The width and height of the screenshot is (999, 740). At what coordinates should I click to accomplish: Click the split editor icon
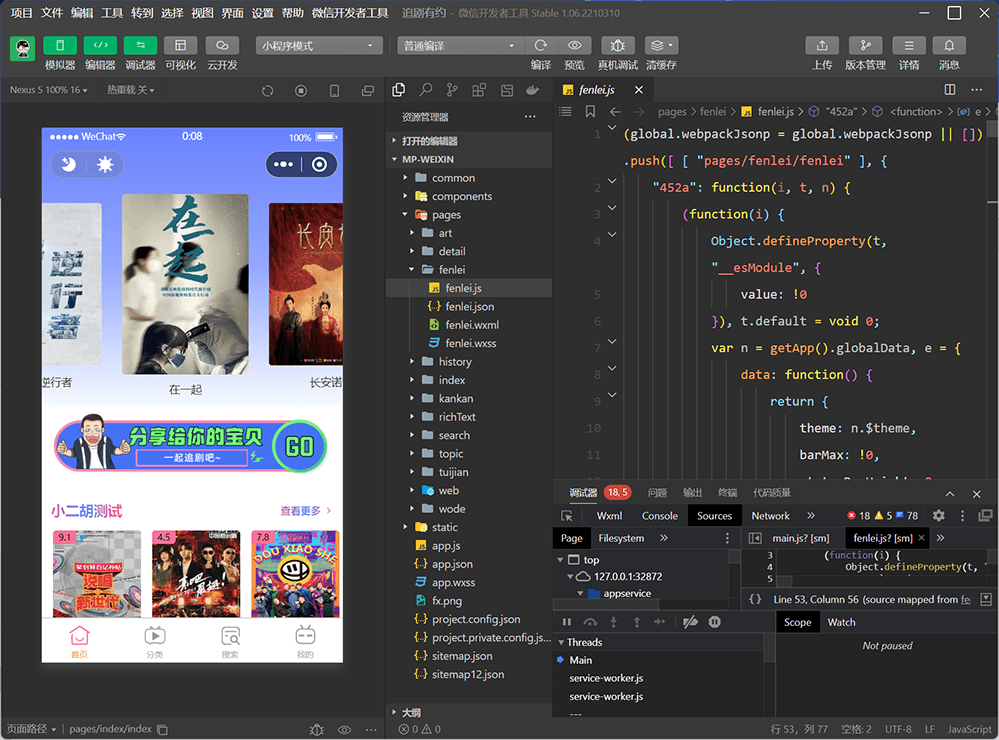[x=949, y=89]
